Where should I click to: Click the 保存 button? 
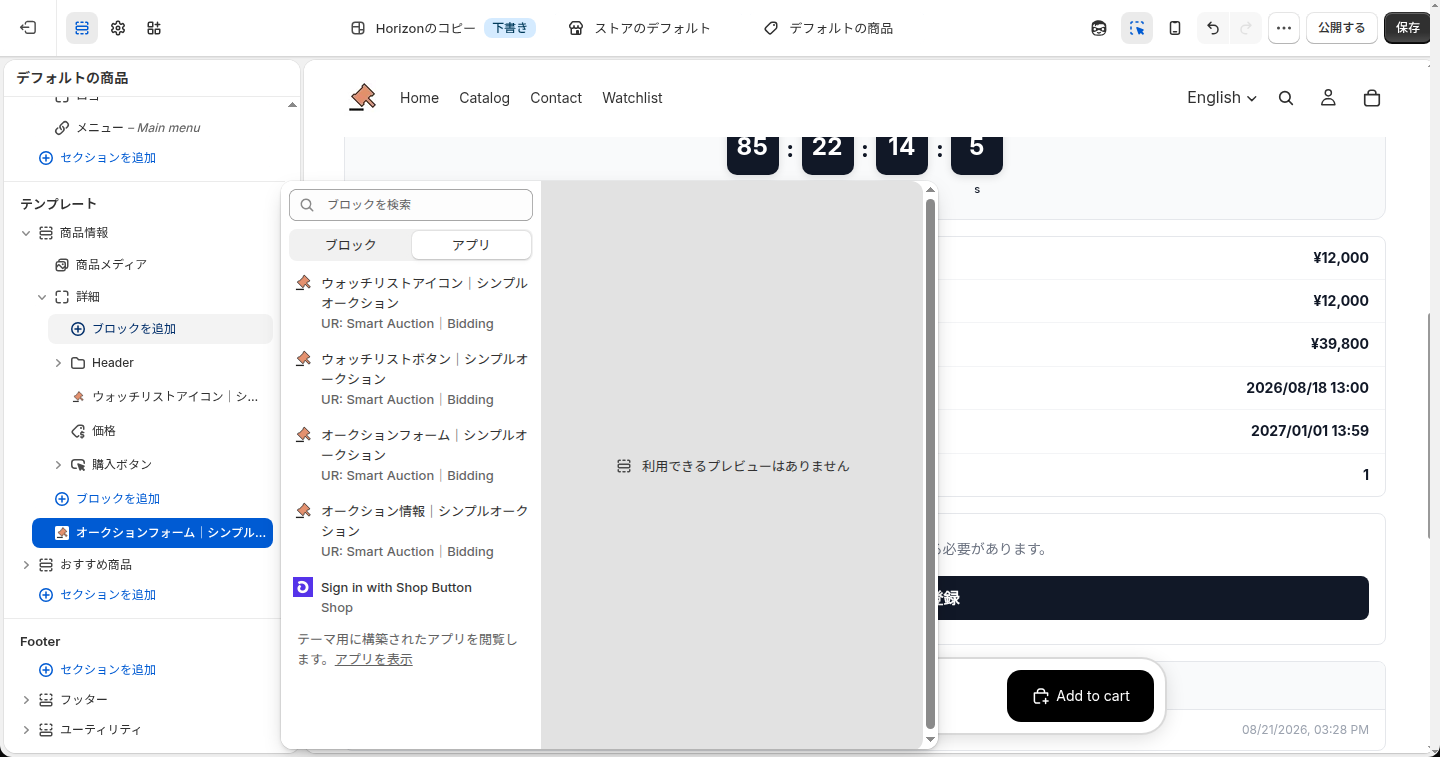1408,28
